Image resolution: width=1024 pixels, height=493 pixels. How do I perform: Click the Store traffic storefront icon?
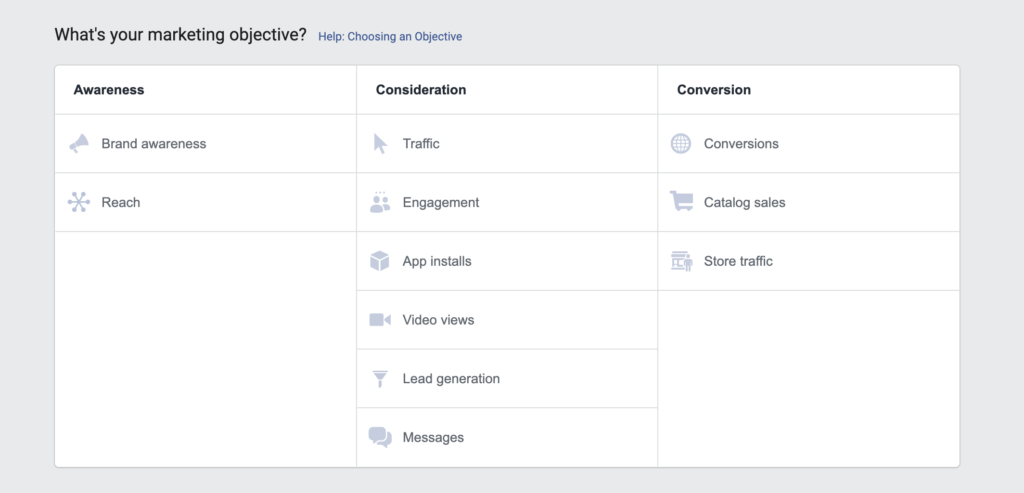[681, 261]
